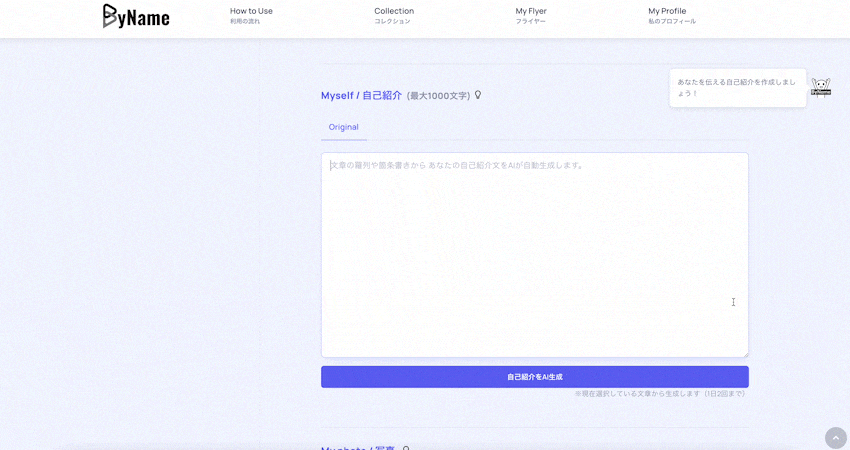Open the How to Use menu
The image size is (850, 450).
[251, 11]
